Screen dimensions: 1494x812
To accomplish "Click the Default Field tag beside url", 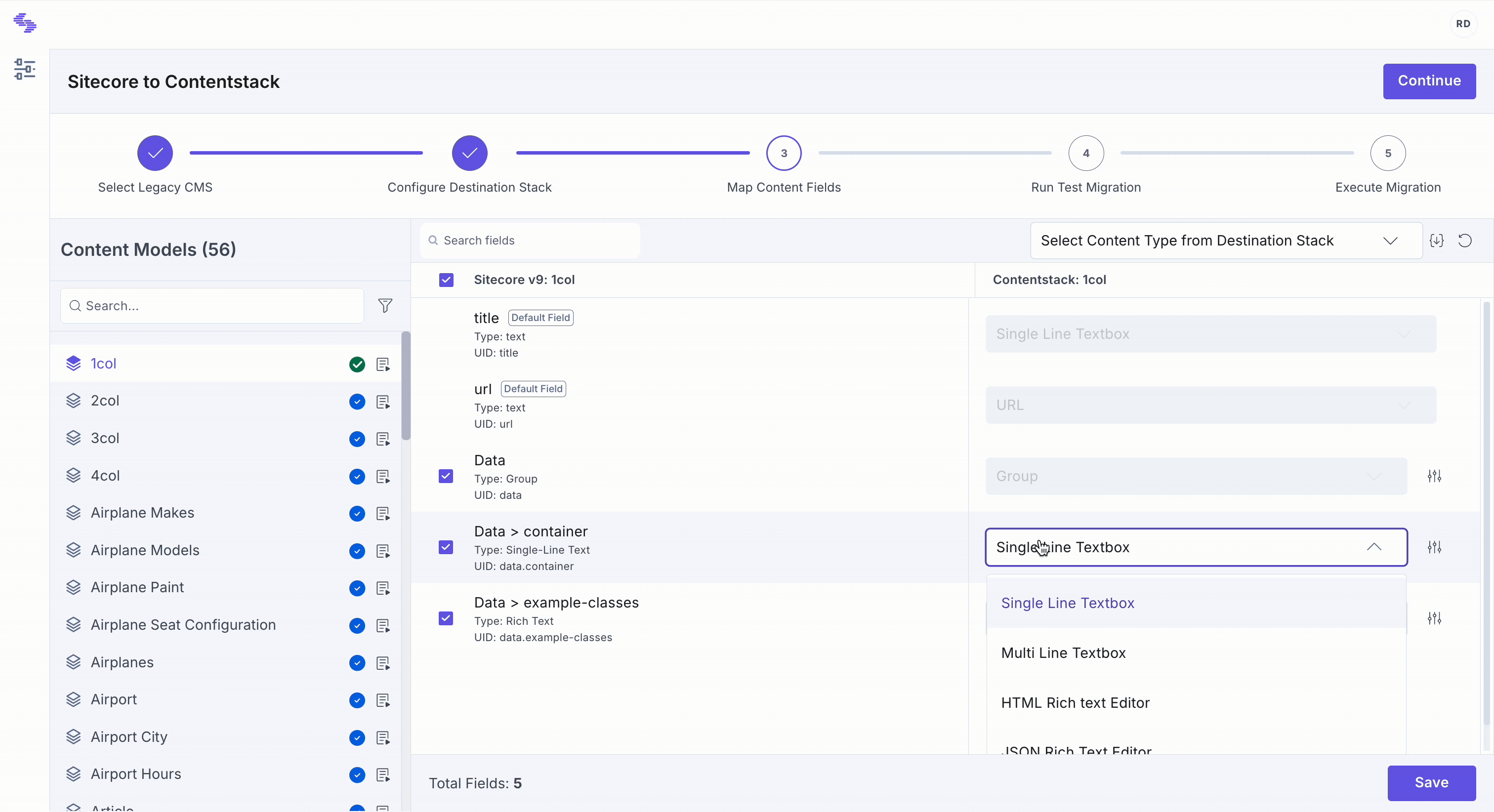I will 533,389.
